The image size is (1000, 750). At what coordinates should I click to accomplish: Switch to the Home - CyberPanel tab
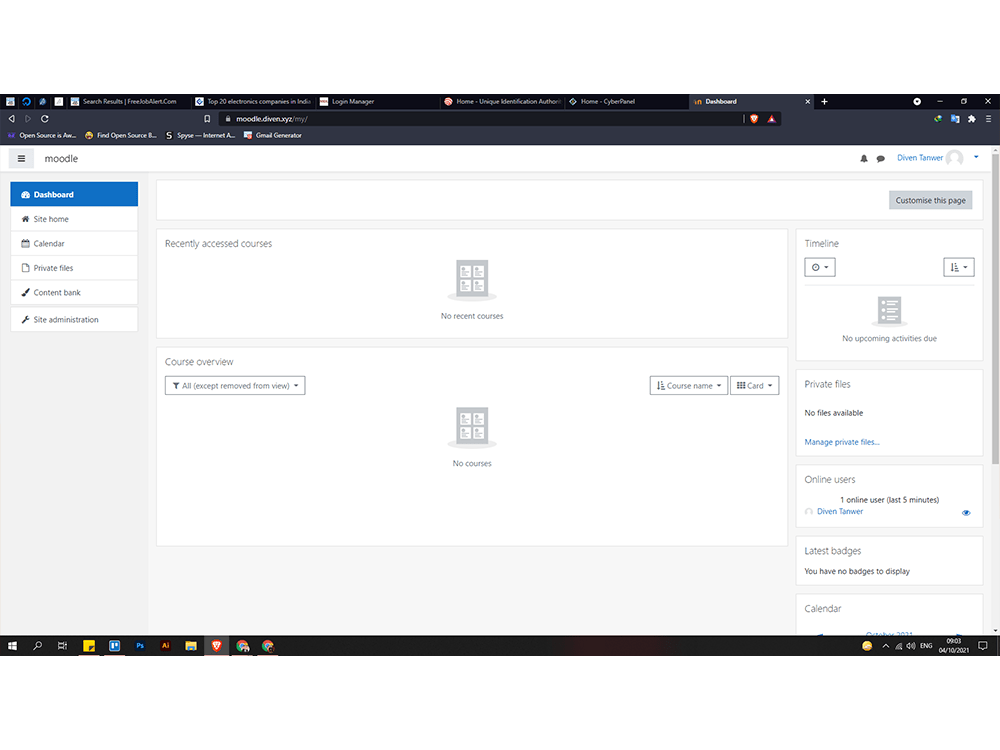(x=626, y=101)
